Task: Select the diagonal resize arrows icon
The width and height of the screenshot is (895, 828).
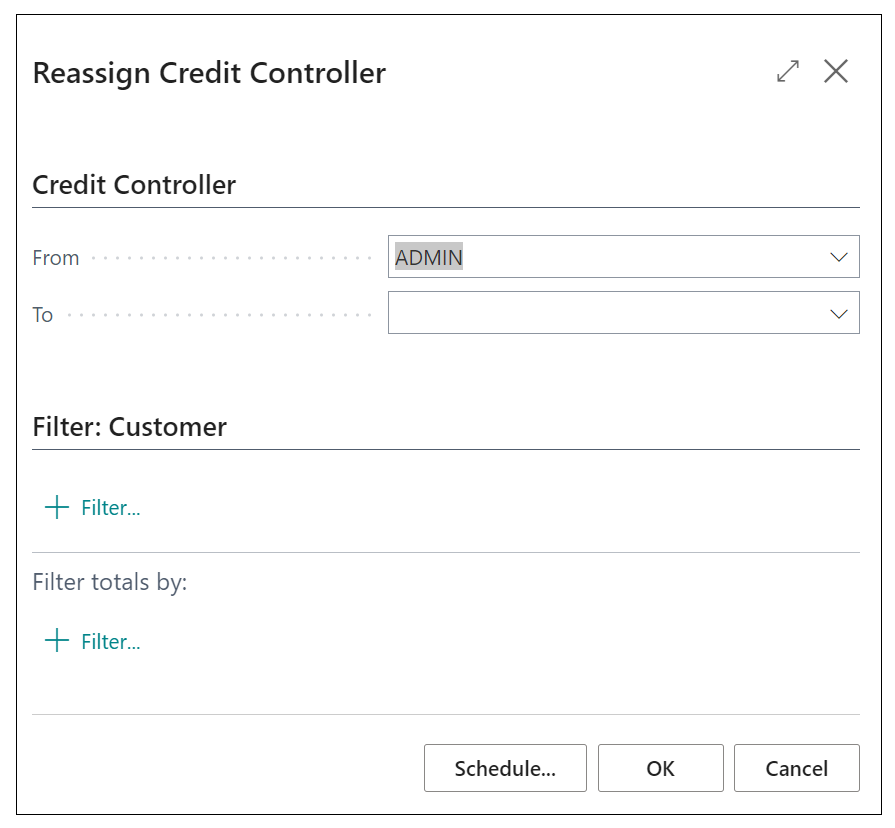Action: tap(788, 71)
